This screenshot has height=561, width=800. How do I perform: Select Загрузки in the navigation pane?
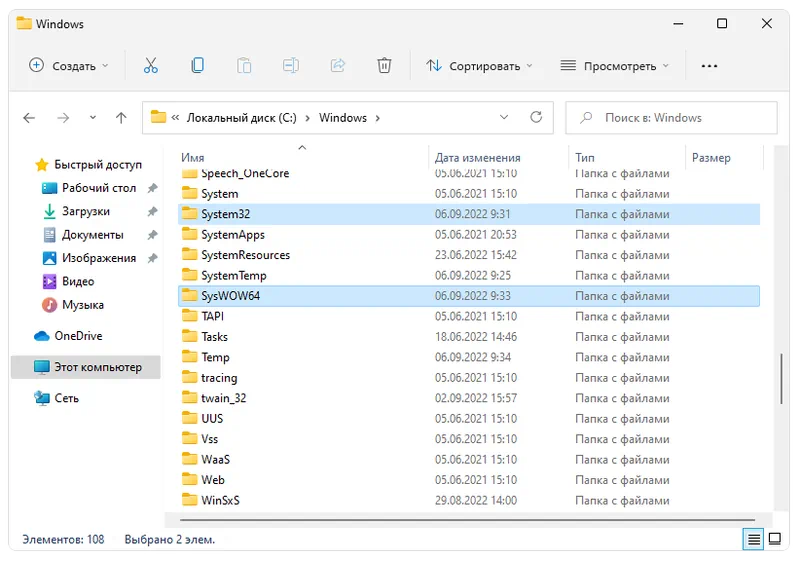click(x=86, y=211)
